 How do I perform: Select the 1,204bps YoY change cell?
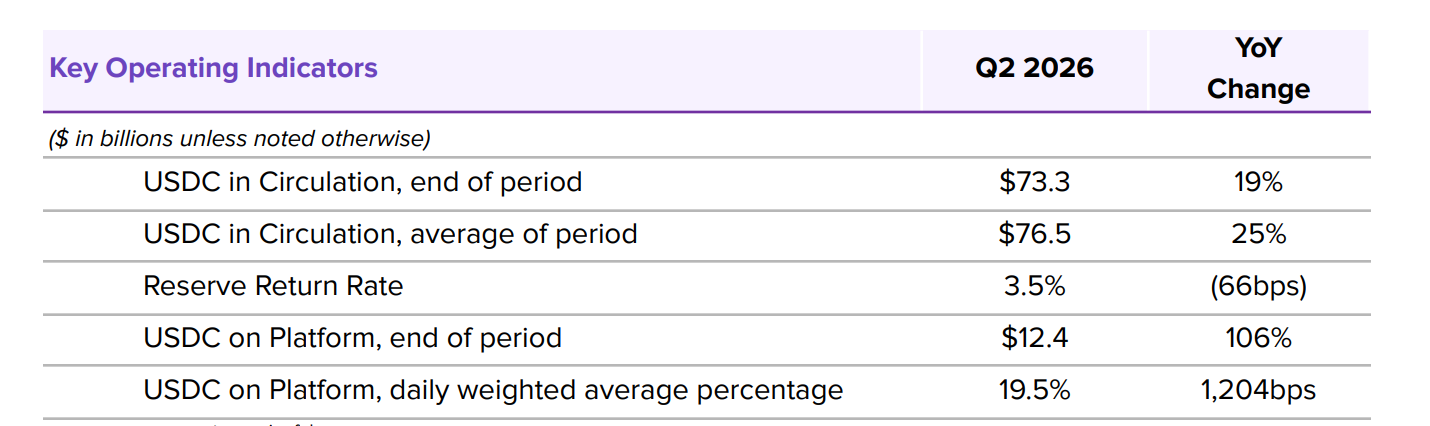(1258, 390)
